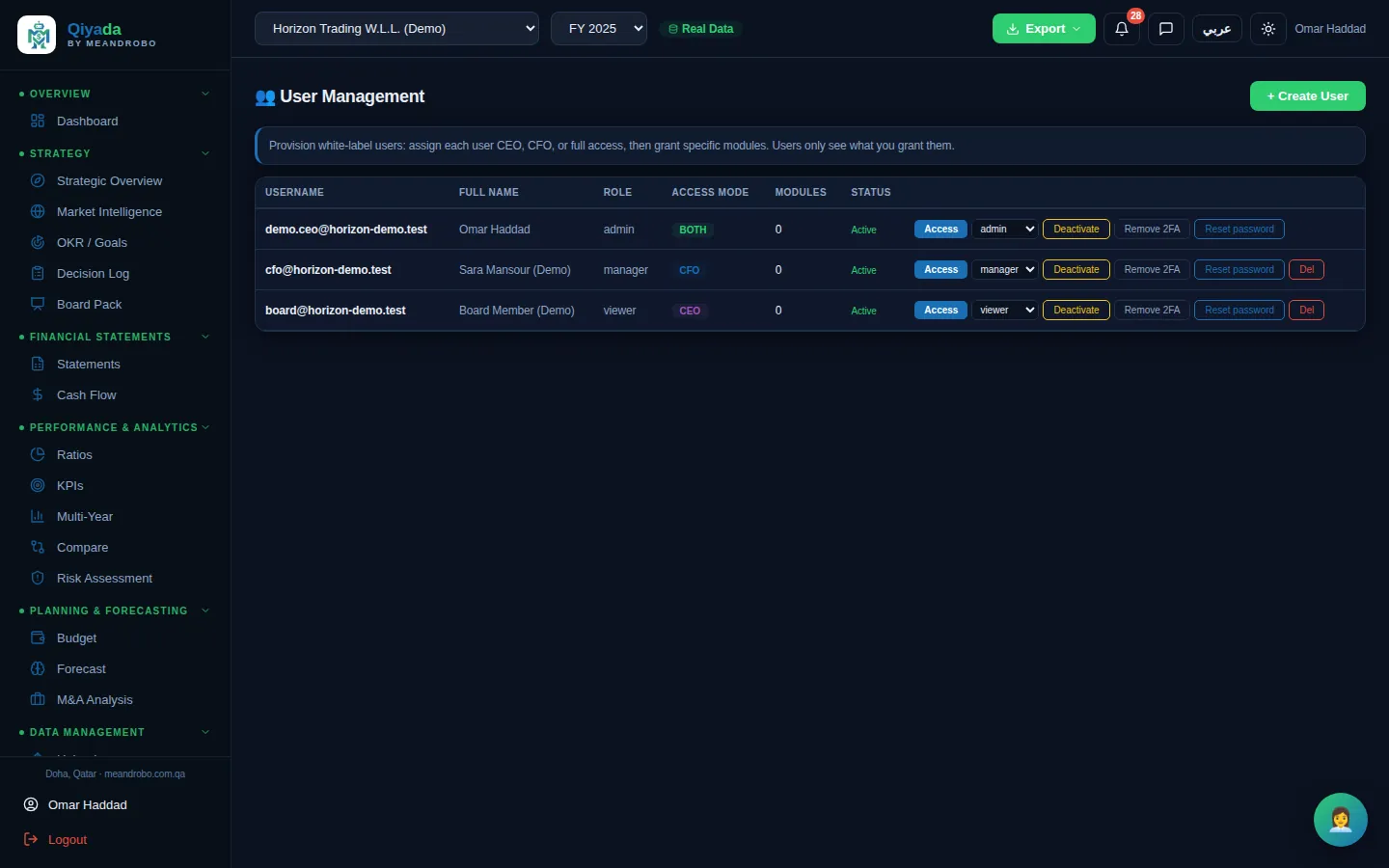Deactivate the cfo@horizon-demo.test user

coord(1076,270)
